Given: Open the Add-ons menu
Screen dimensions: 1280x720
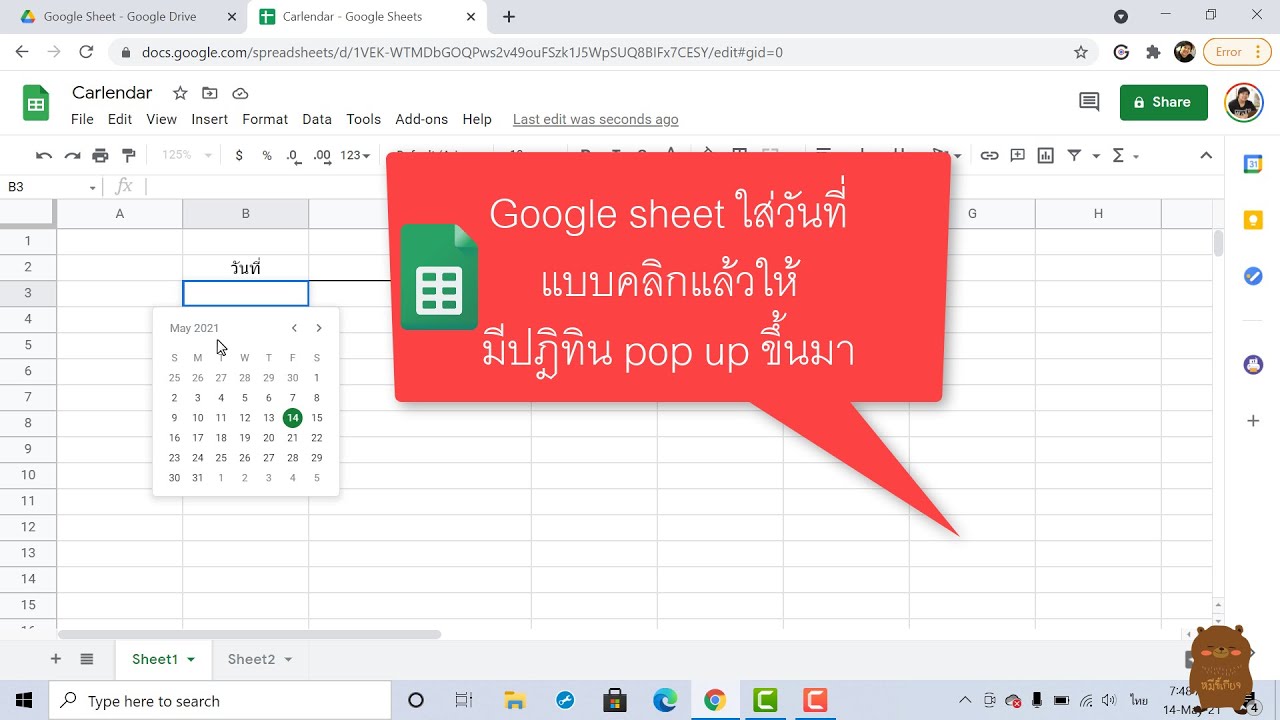Looking at the screenshot, I should click(422, 119).
